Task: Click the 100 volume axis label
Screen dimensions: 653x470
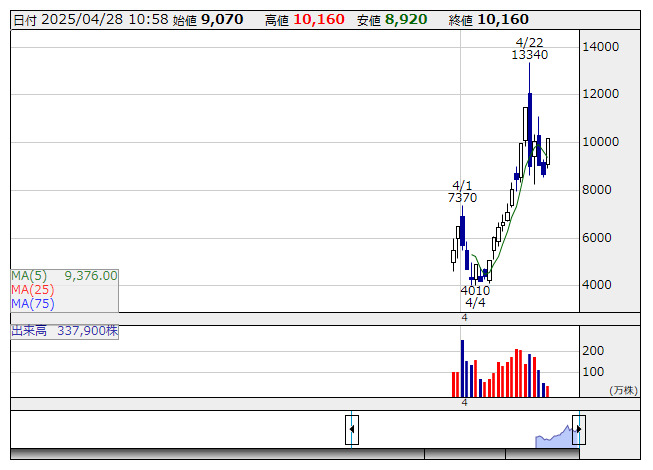Action: point(593,372)
